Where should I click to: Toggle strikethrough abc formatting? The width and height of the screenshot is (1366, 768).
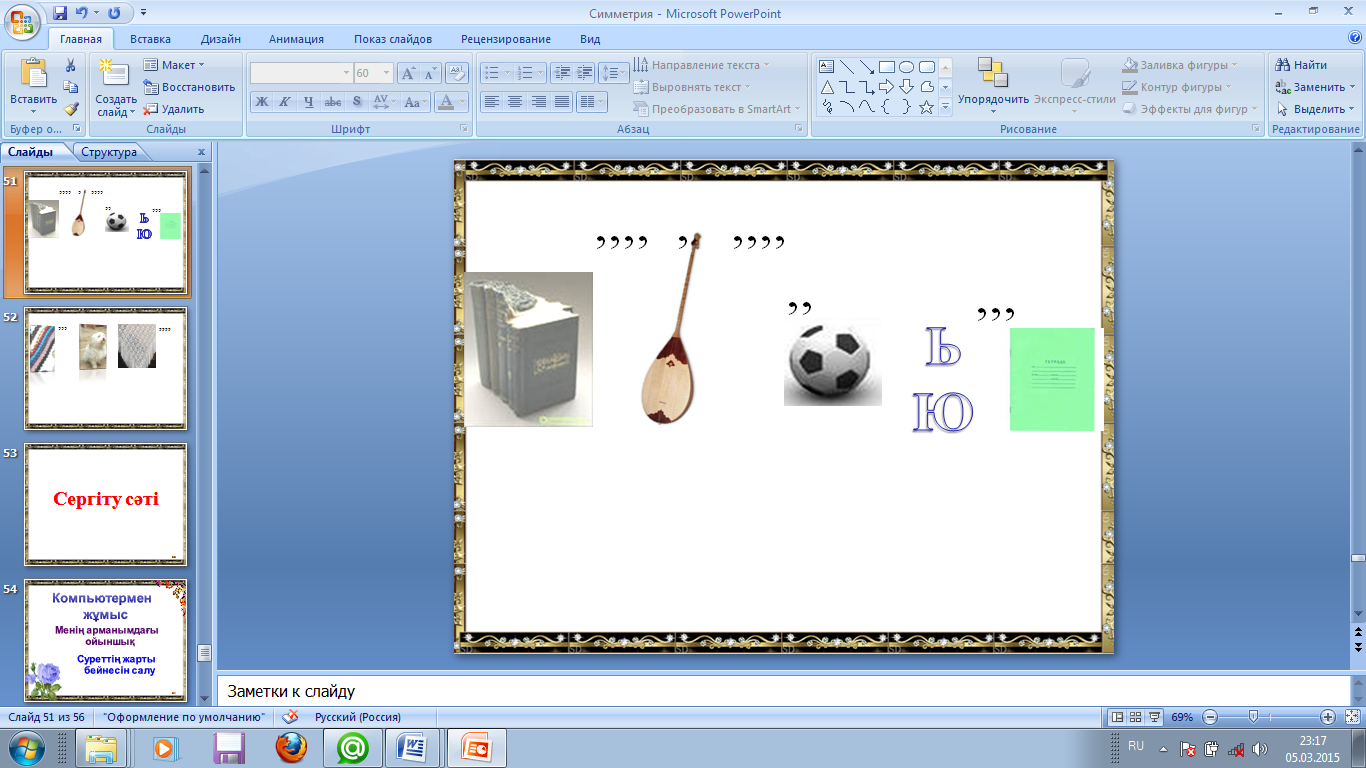click(x=333, y=102)
